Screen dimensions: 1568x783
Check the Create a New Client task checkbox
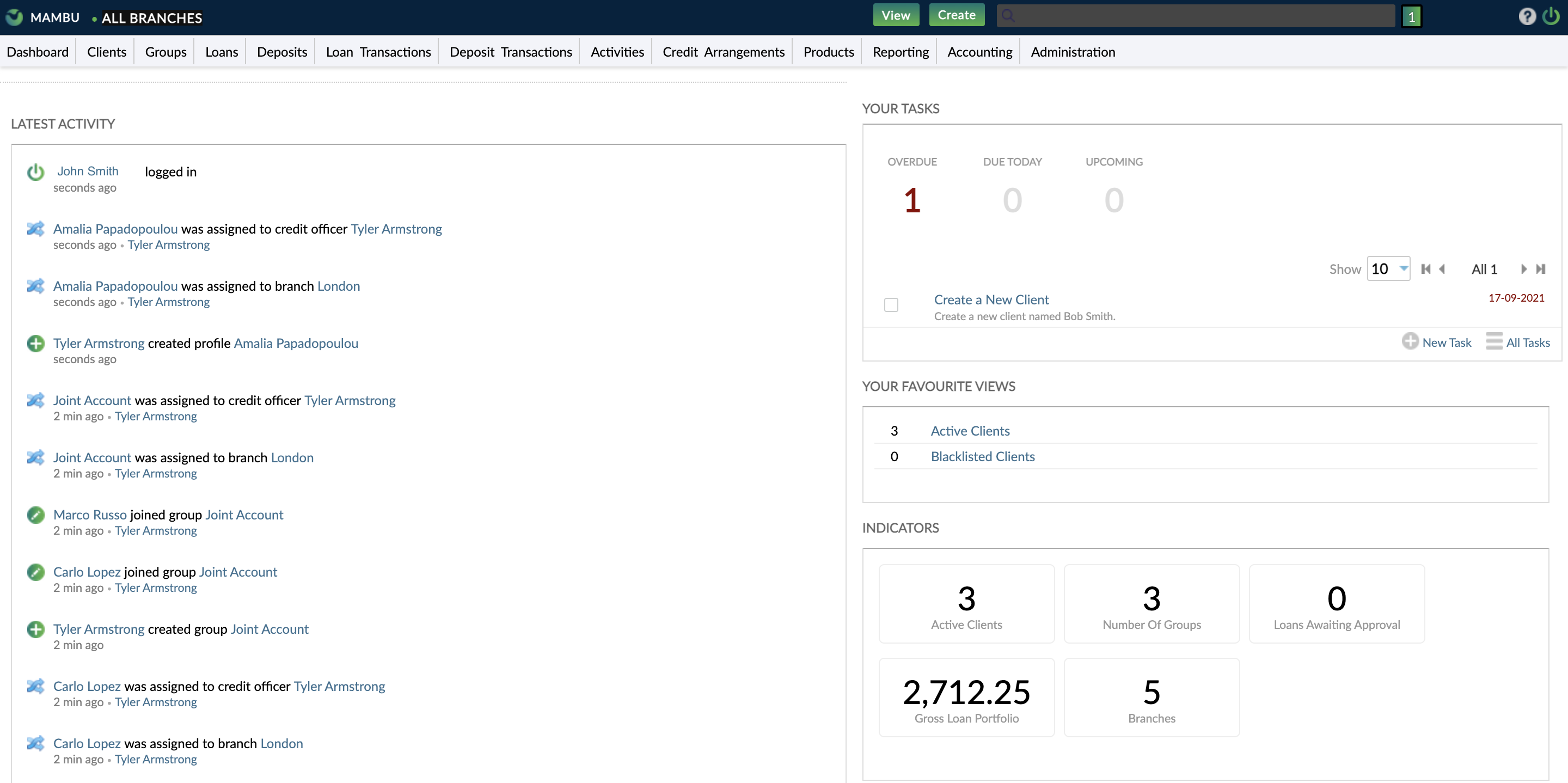click(x=891, y=305)
